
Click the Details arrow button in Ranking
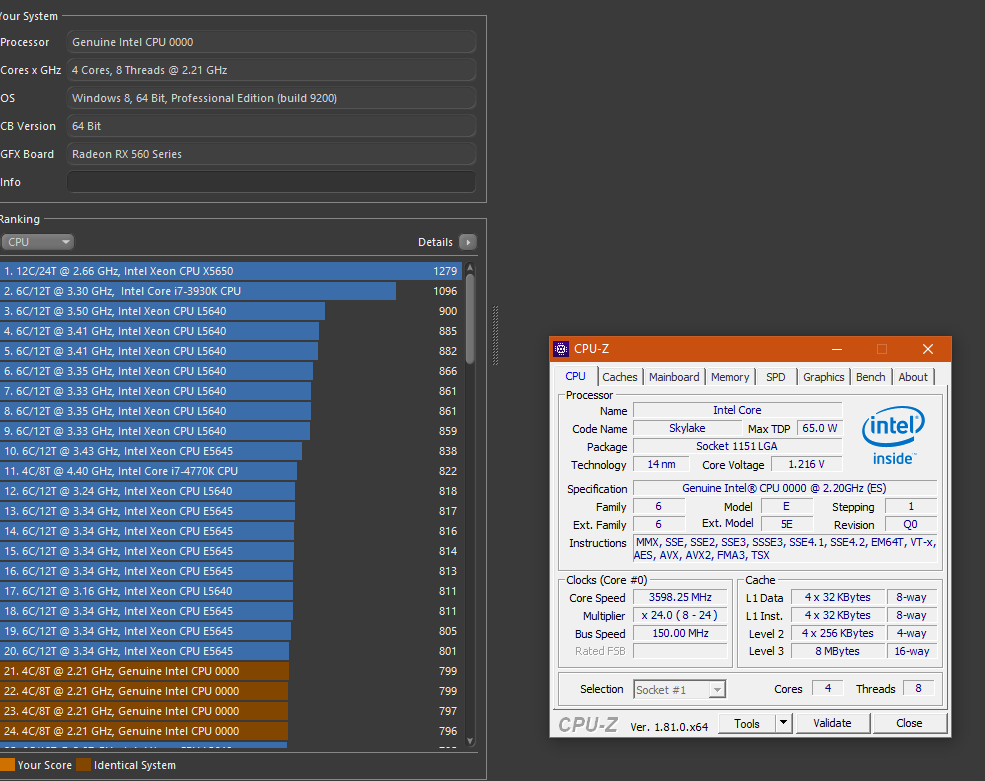468,242
